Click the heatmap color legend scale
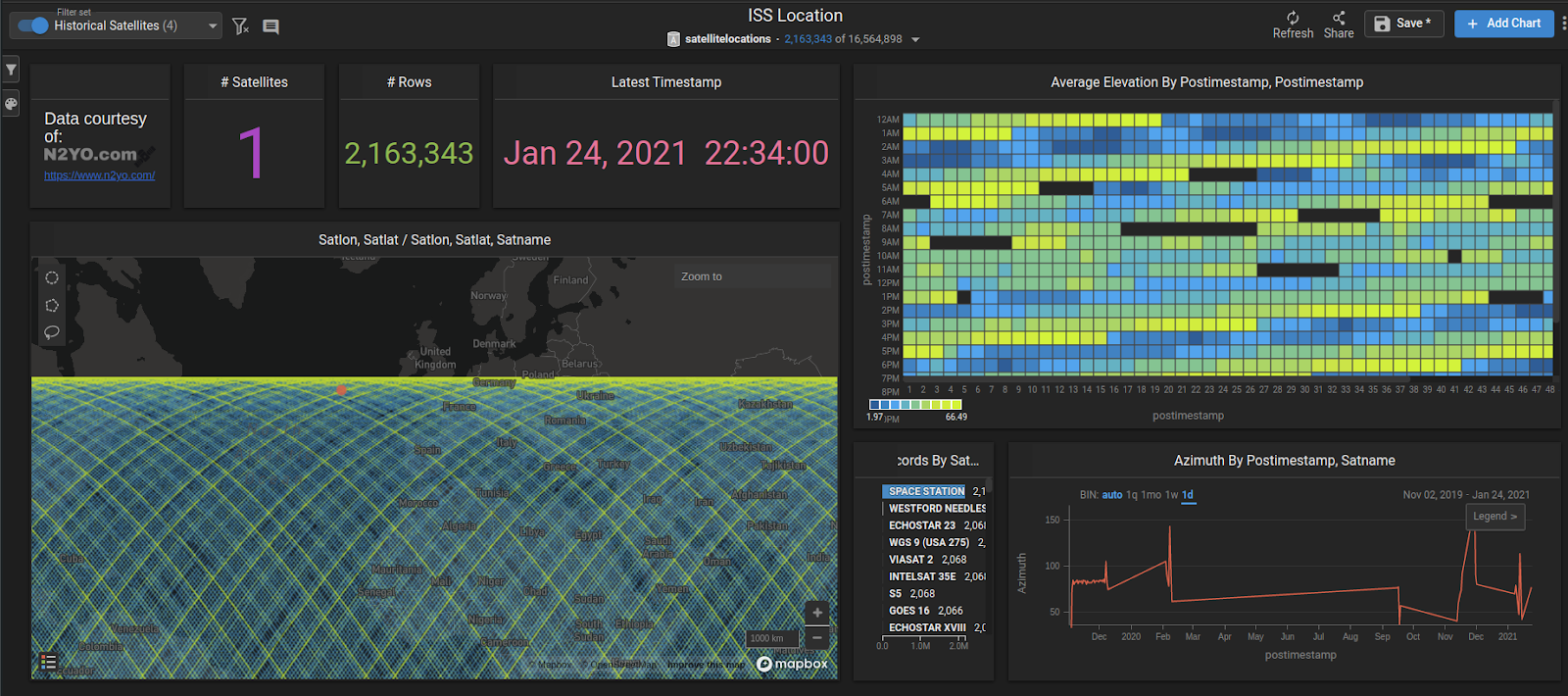 (915, 404)
